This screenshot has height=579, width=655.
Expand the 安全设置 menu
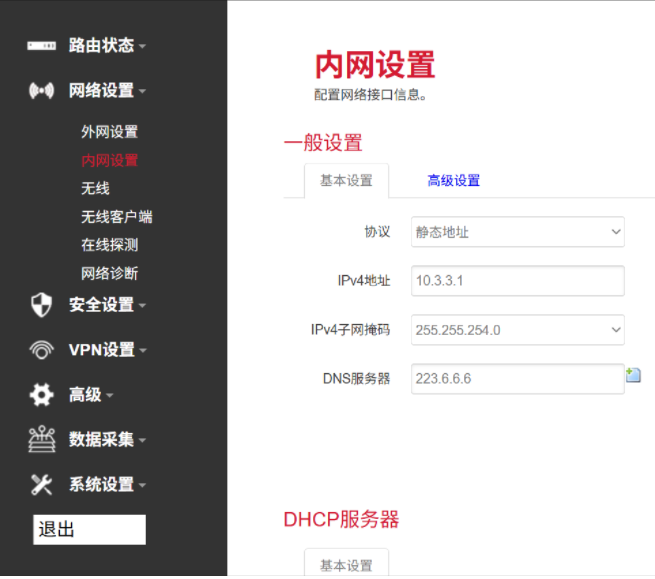coord(107,305)
